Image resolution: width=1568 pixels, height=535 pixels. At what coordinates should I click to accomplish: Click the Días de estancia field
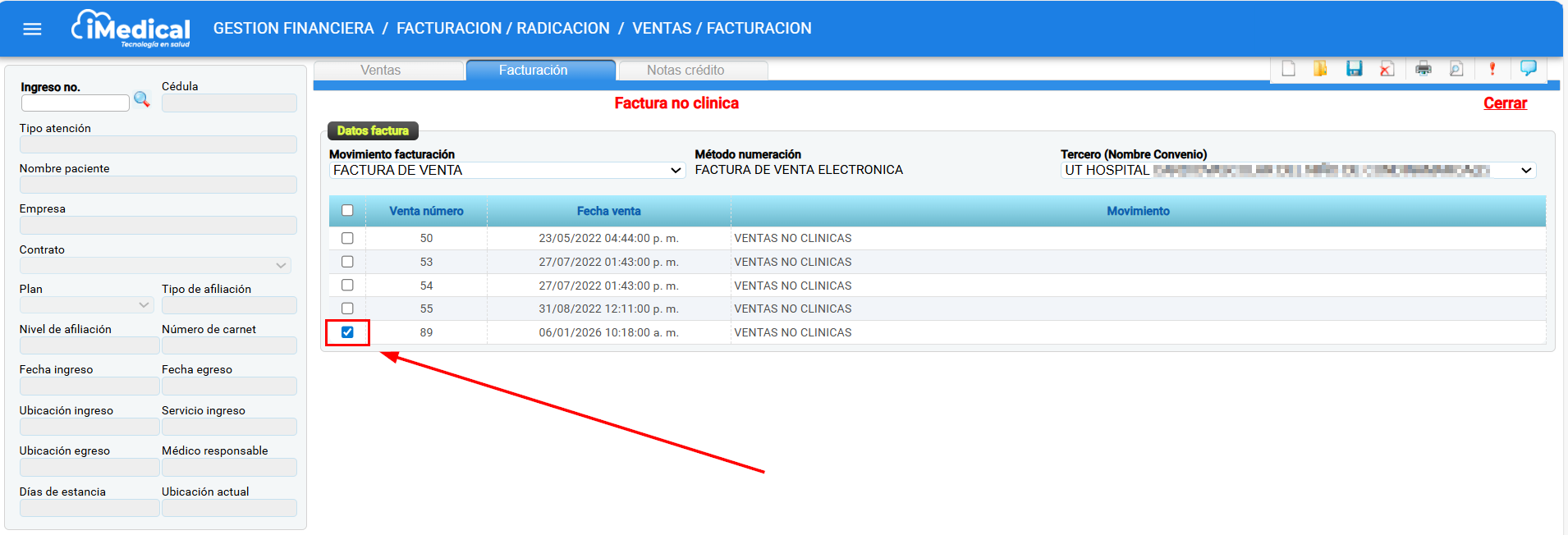pos(89,508)
